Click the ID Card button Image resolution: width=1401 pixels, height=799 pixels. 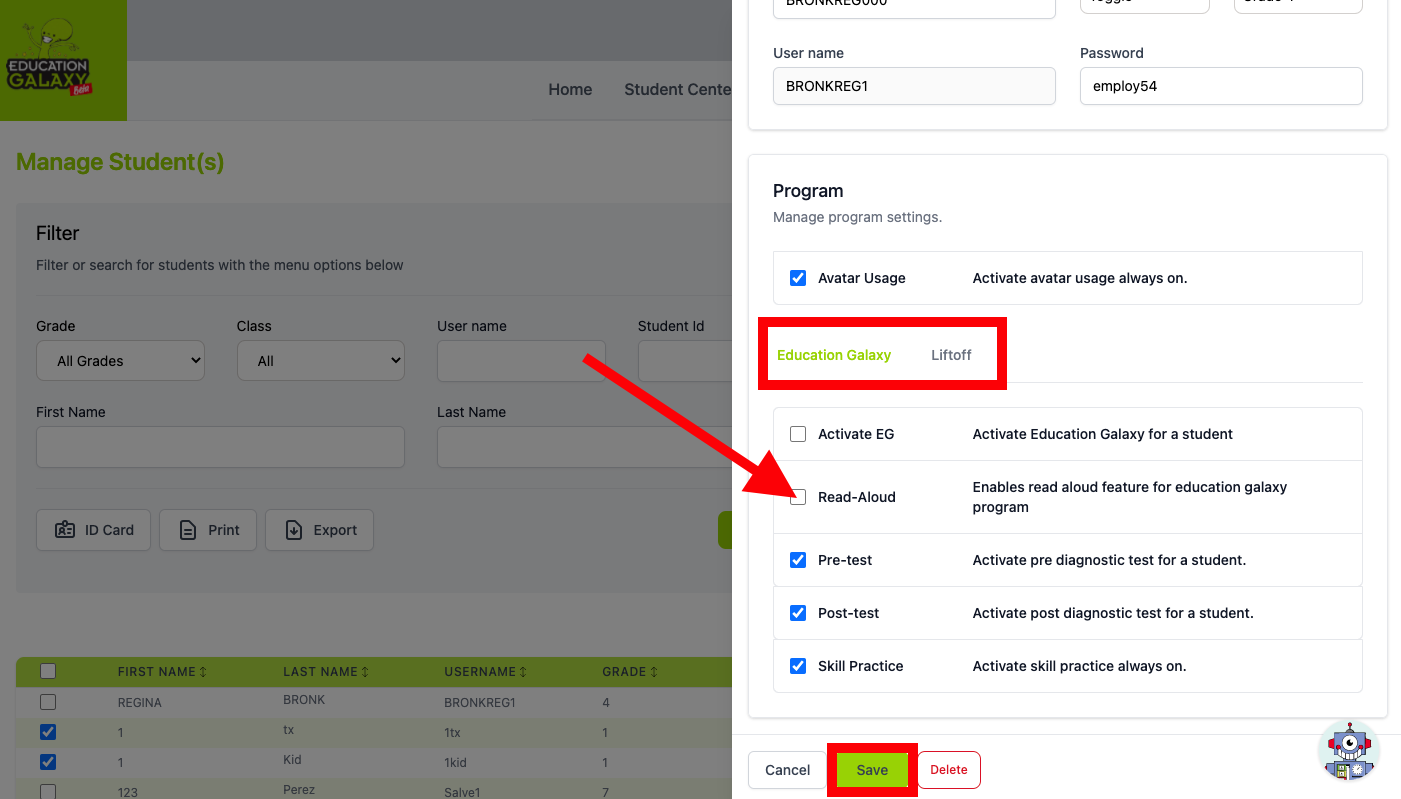pyautogui.click(x=93, y=530)
